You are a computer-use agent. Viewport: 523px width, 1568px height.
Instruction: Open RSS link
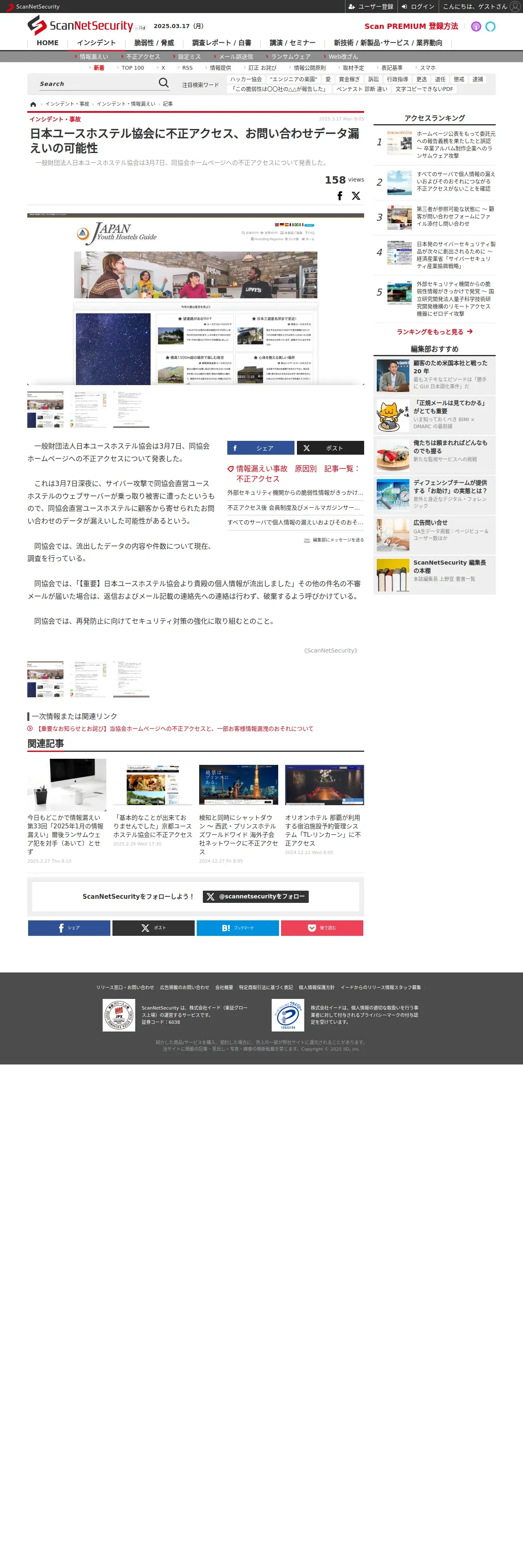187,68
